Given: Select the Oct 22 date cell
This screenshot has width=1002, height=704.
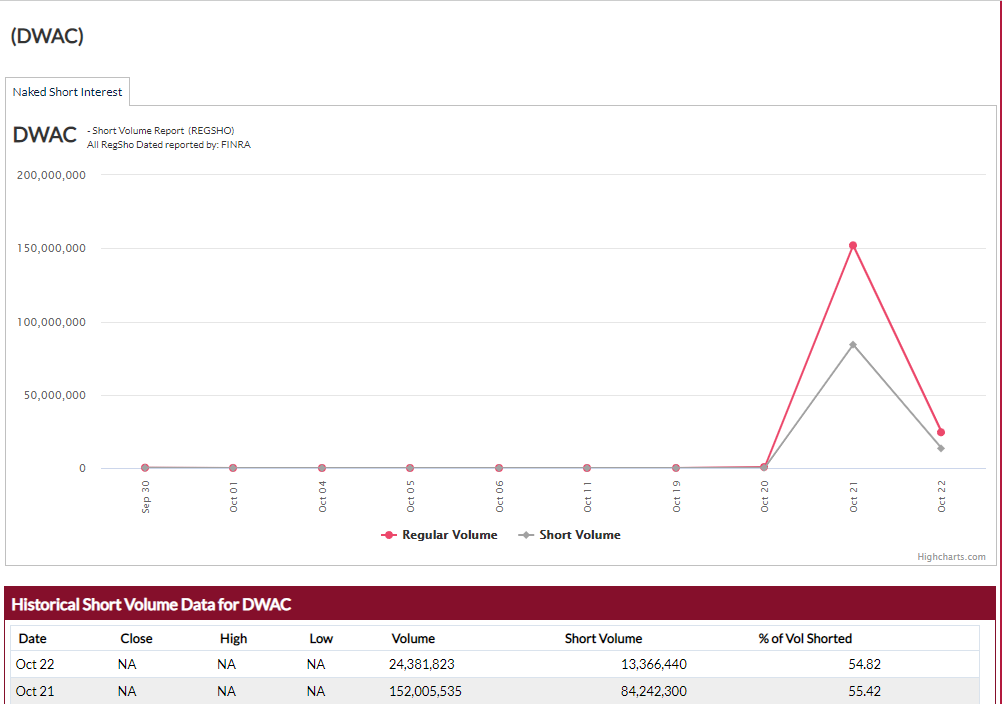Looking at the screenshot, I should pos(35,664).
